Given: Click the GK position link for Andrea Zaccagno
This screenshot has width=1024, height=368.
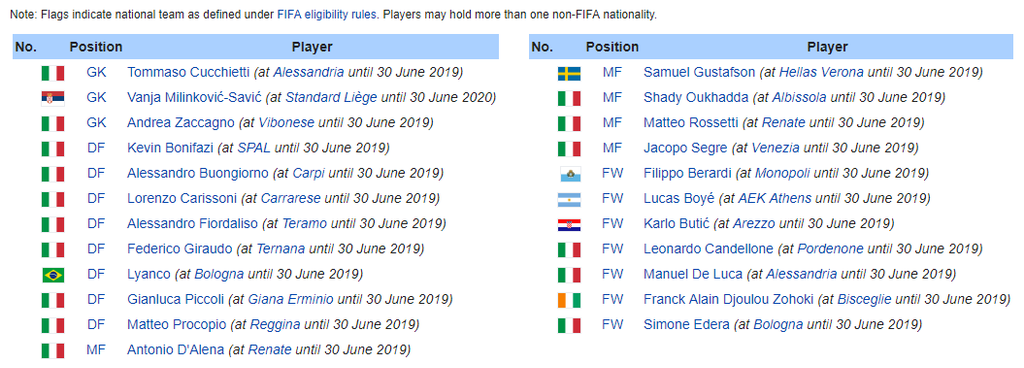Looking at the screenshot, I should pyautogui.click(x=96, y=123).
